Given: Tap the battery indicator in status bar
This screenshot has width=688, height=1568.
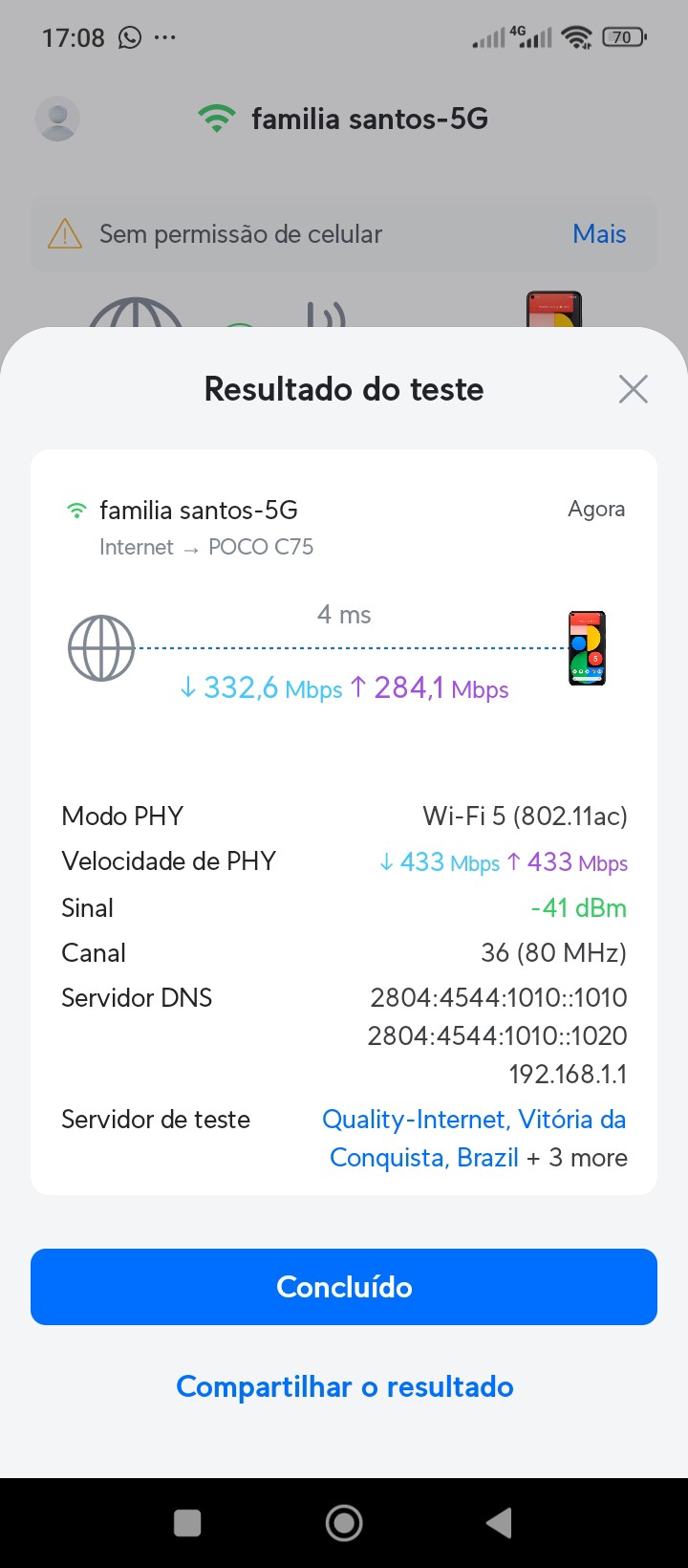Looking at the screenshot, I should 624,37.
